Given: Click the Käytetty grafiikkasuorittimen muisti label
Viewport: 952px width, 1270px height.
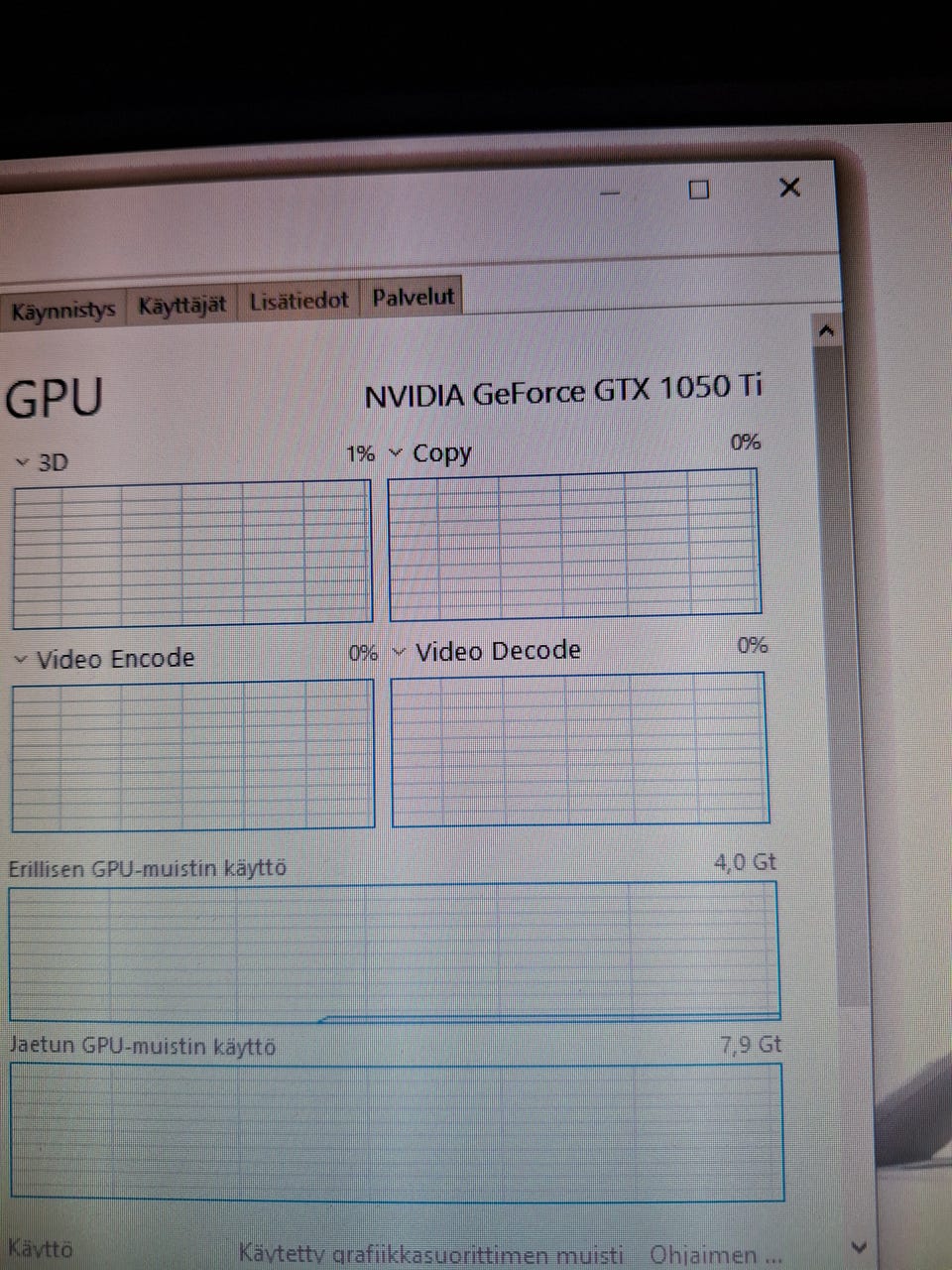Looking at the screenshot, I should tap(431, 1255).
